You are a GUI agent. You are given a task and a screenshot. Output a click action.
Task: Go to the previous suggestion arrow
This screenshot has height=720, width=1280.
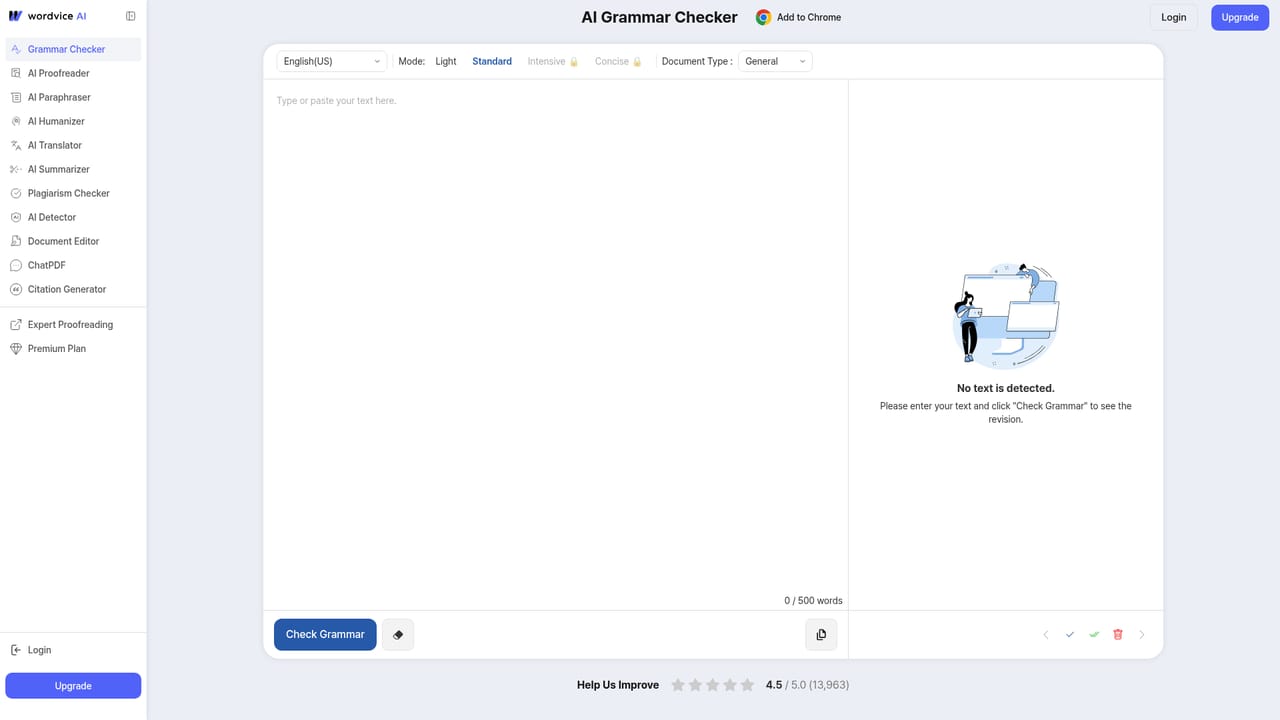coord(1046,635)
